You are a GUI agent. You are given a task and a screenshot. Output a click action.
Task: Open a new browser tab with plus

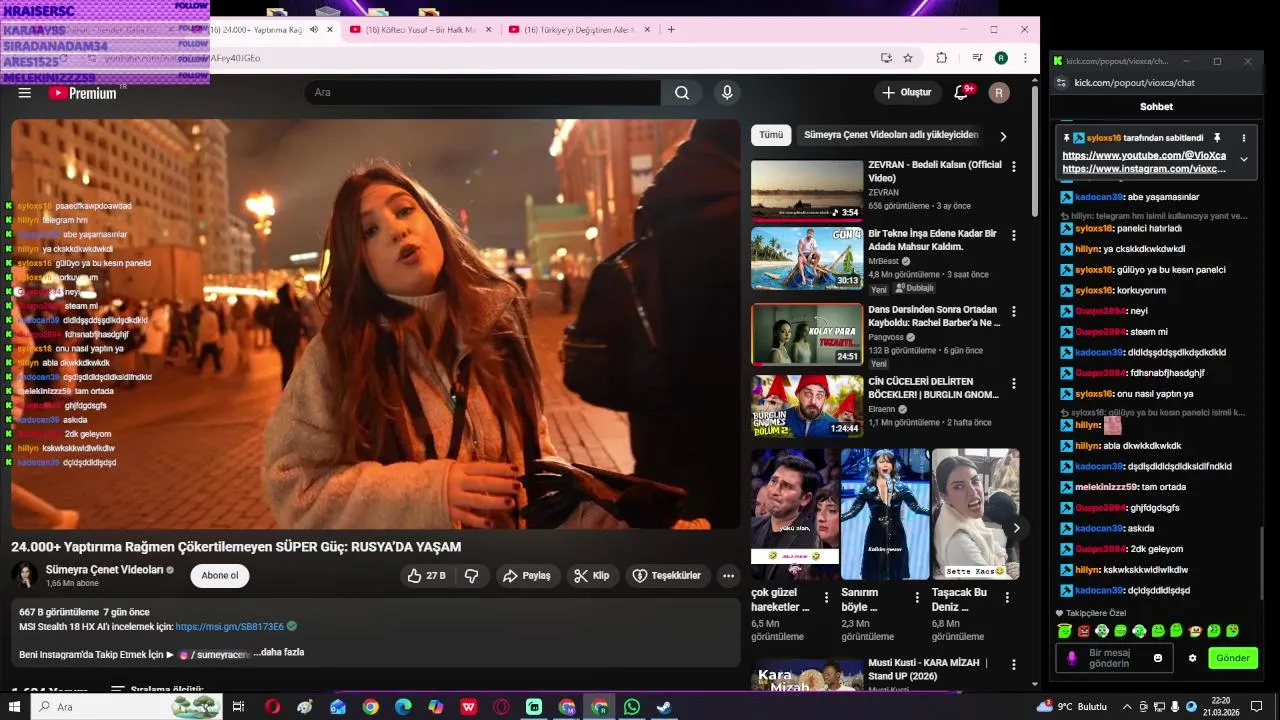coord(671,30)
